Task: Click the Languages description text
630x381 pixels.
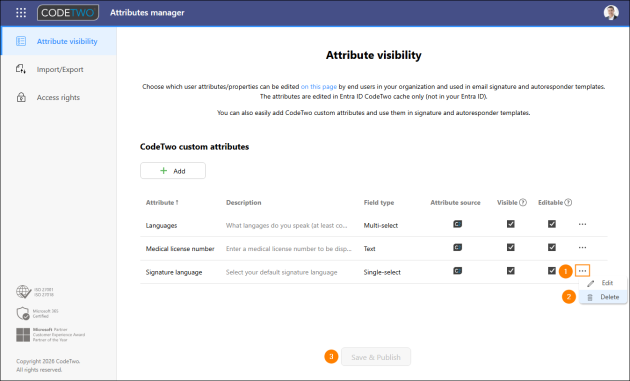Action: [x=286, y=225]
